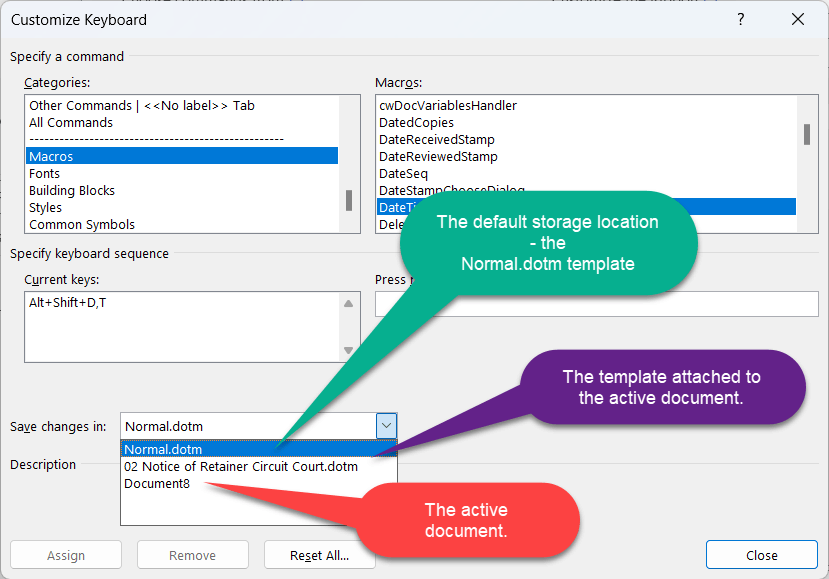Screen dimensions: 829x579
Task: Select the DateReviewedStamp macro
Action: [x=438, y=156]
